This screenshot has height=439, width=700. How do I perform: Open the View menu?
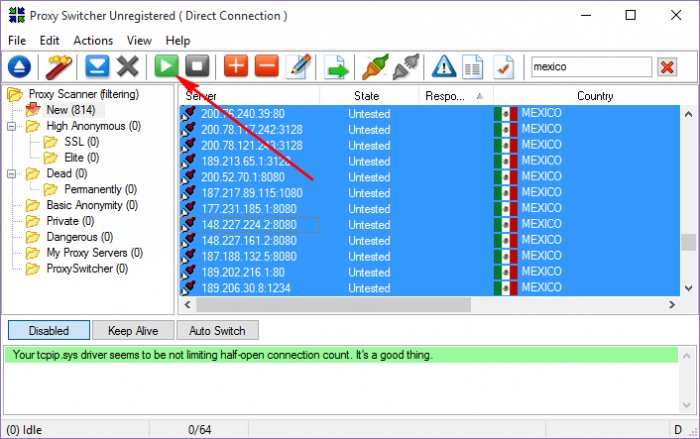tap(139, 40)
